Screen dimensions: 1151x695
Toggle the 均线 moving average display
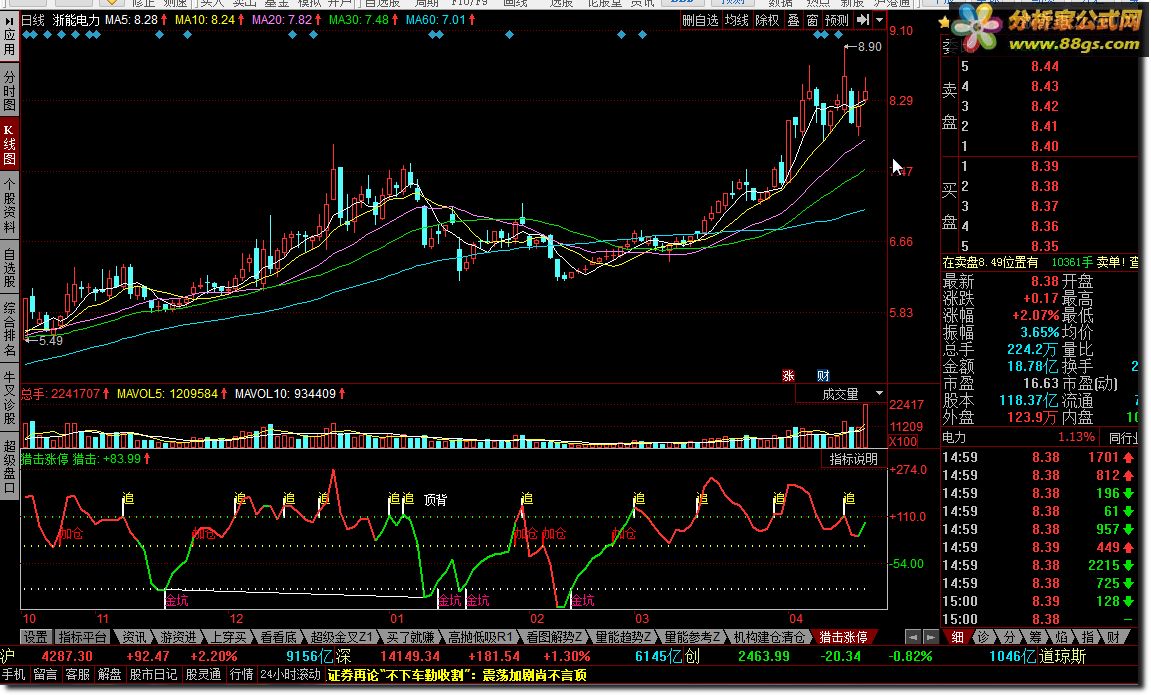click(736, 21)
